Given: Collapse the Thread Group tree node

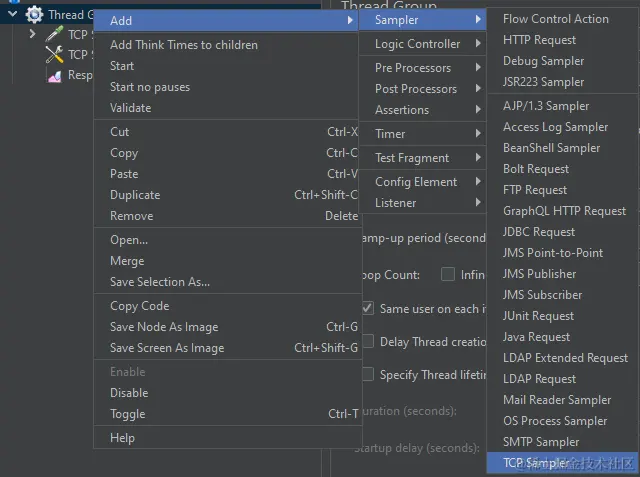Looking at the screenshot, I should point(14,14).
